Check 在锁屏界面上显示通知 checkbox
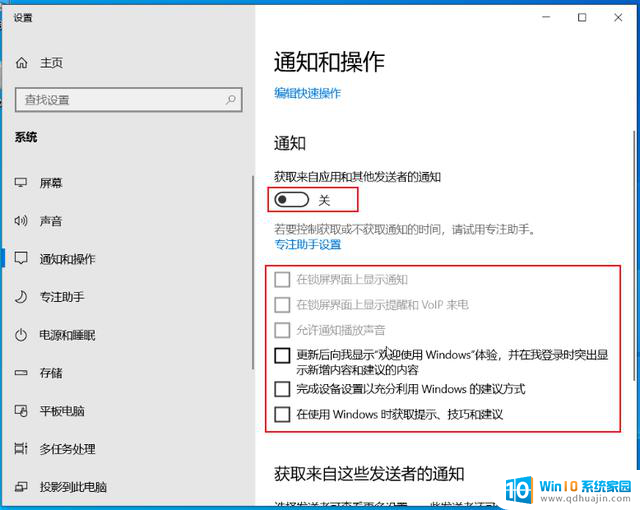This screenshot has height=510, width=640. [282, 279]
